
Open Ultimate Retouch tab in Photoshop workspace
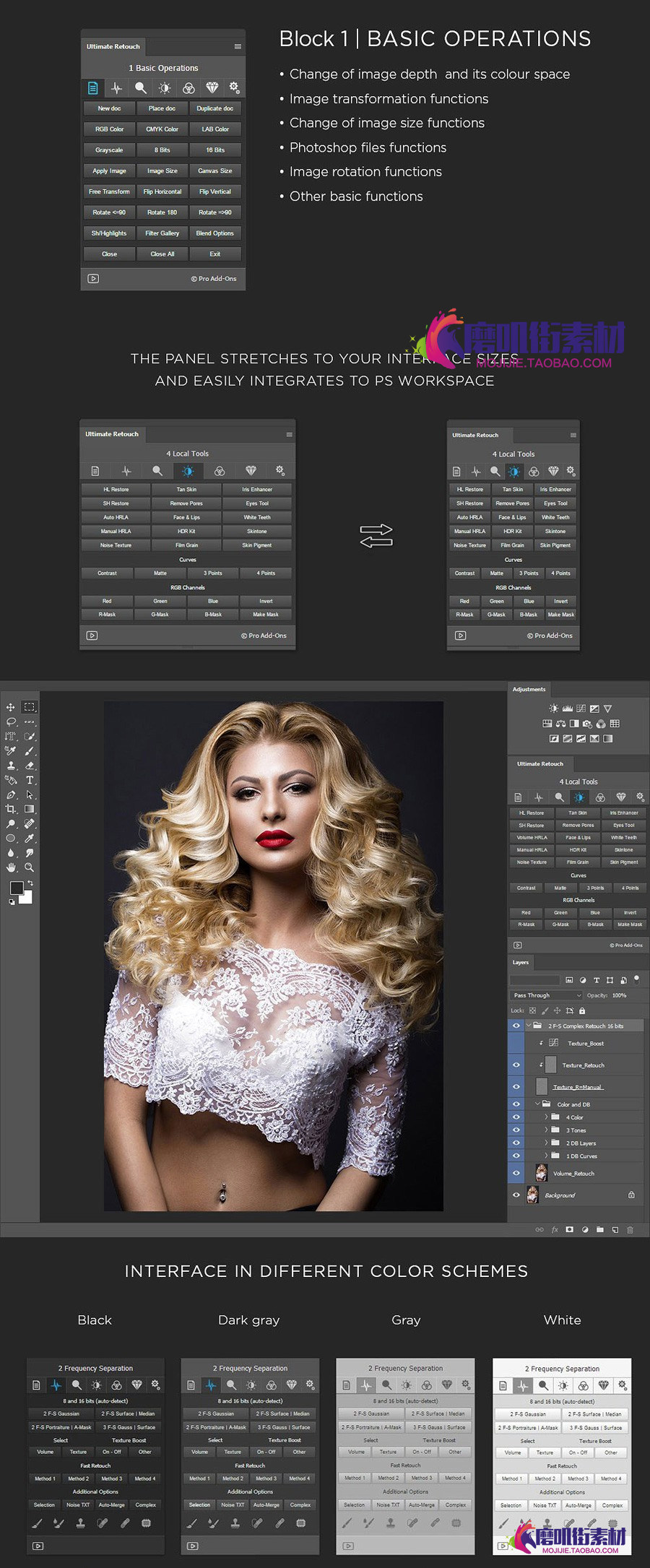540,763
